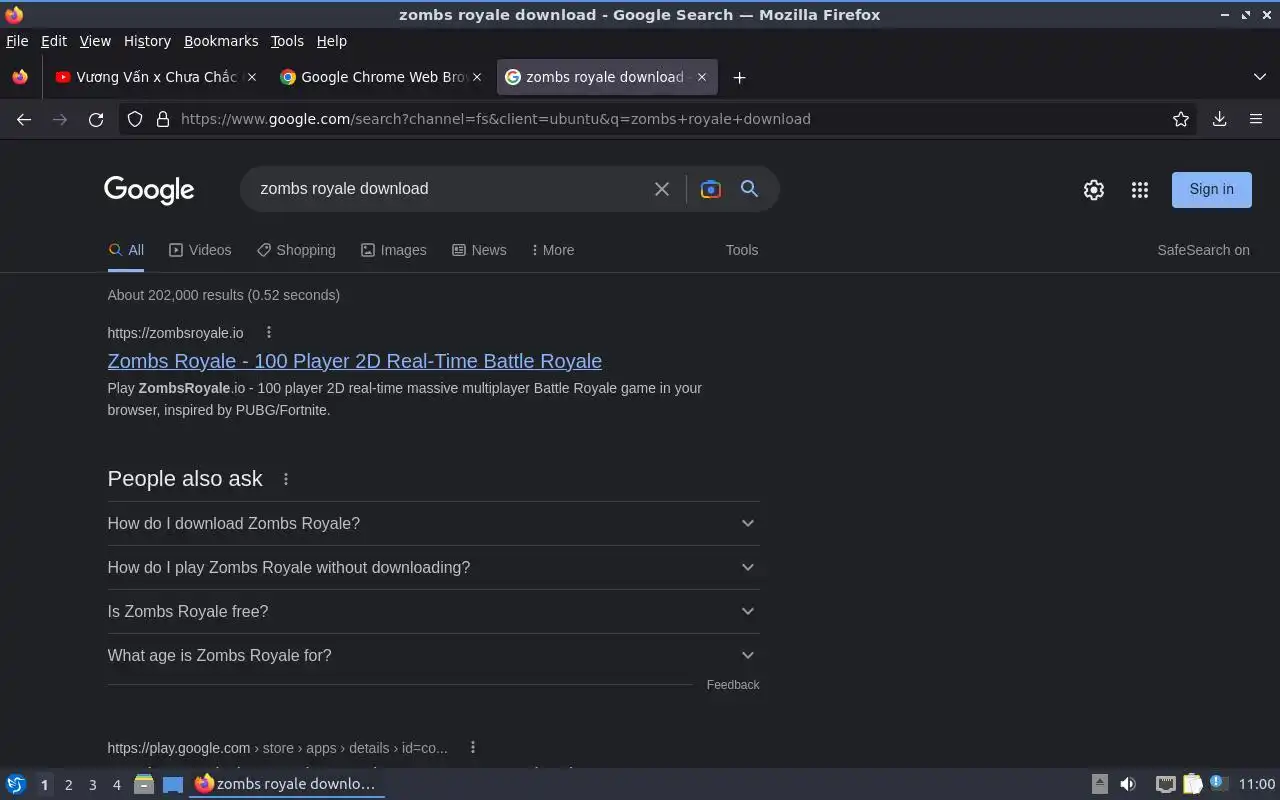
Task: Send Feedback on People also ask
Action: (x=733, y=685)
